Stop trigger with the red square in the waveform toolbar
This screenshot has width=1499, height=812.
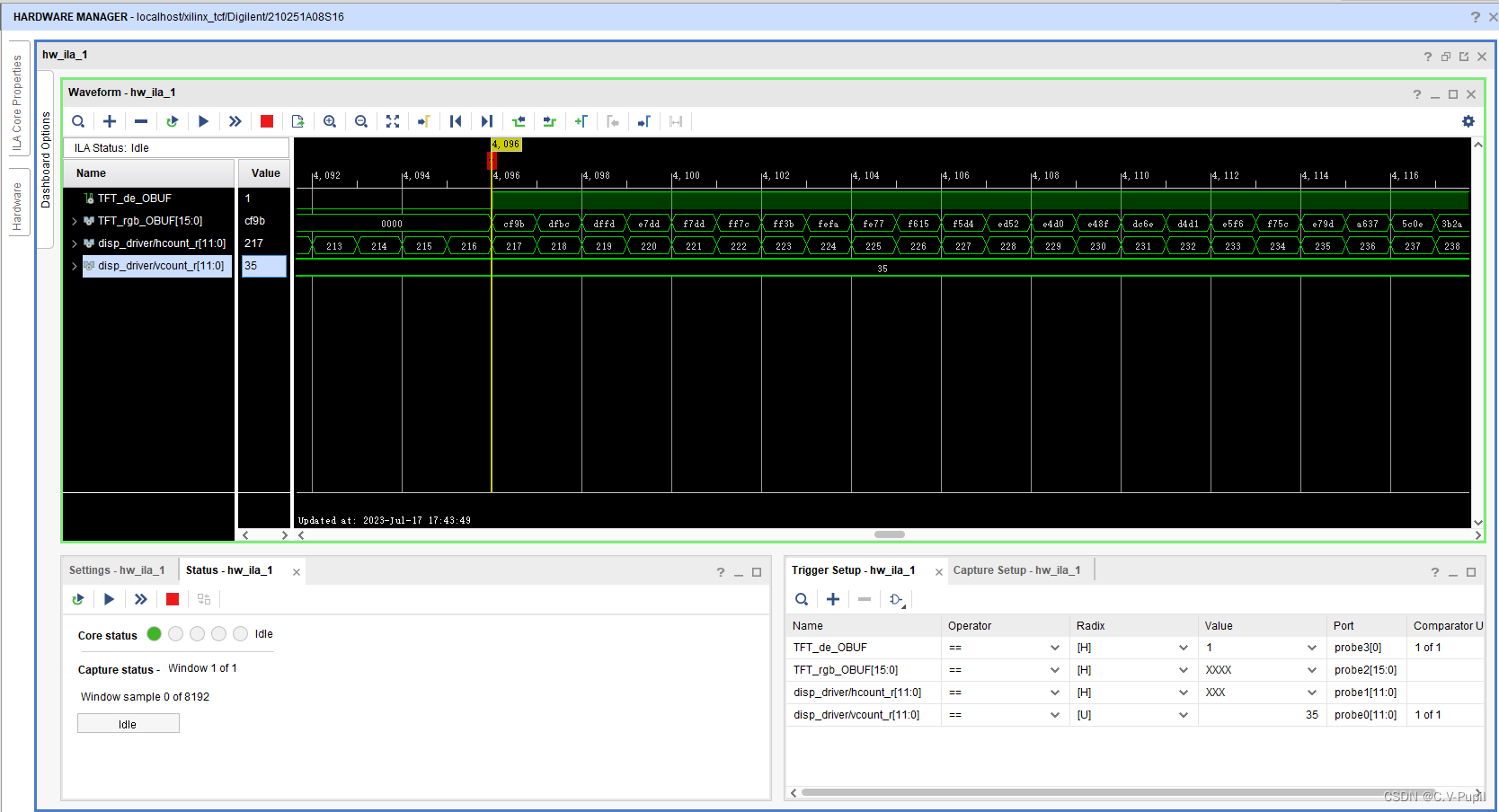(x=267, y=121)
